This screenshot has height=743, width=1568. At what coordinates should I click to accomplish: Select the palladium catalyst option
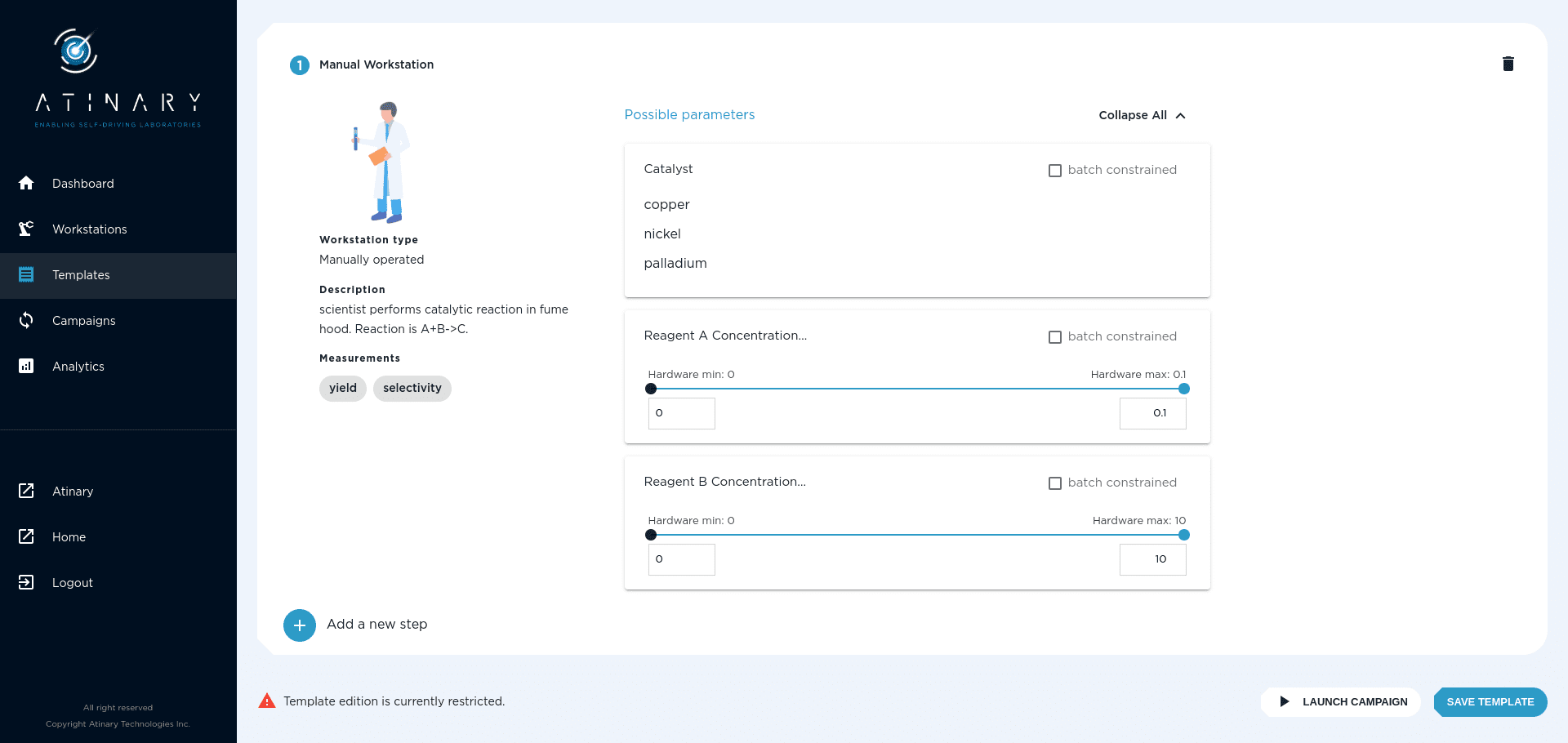pyautogui.click(x=675, y=263)
